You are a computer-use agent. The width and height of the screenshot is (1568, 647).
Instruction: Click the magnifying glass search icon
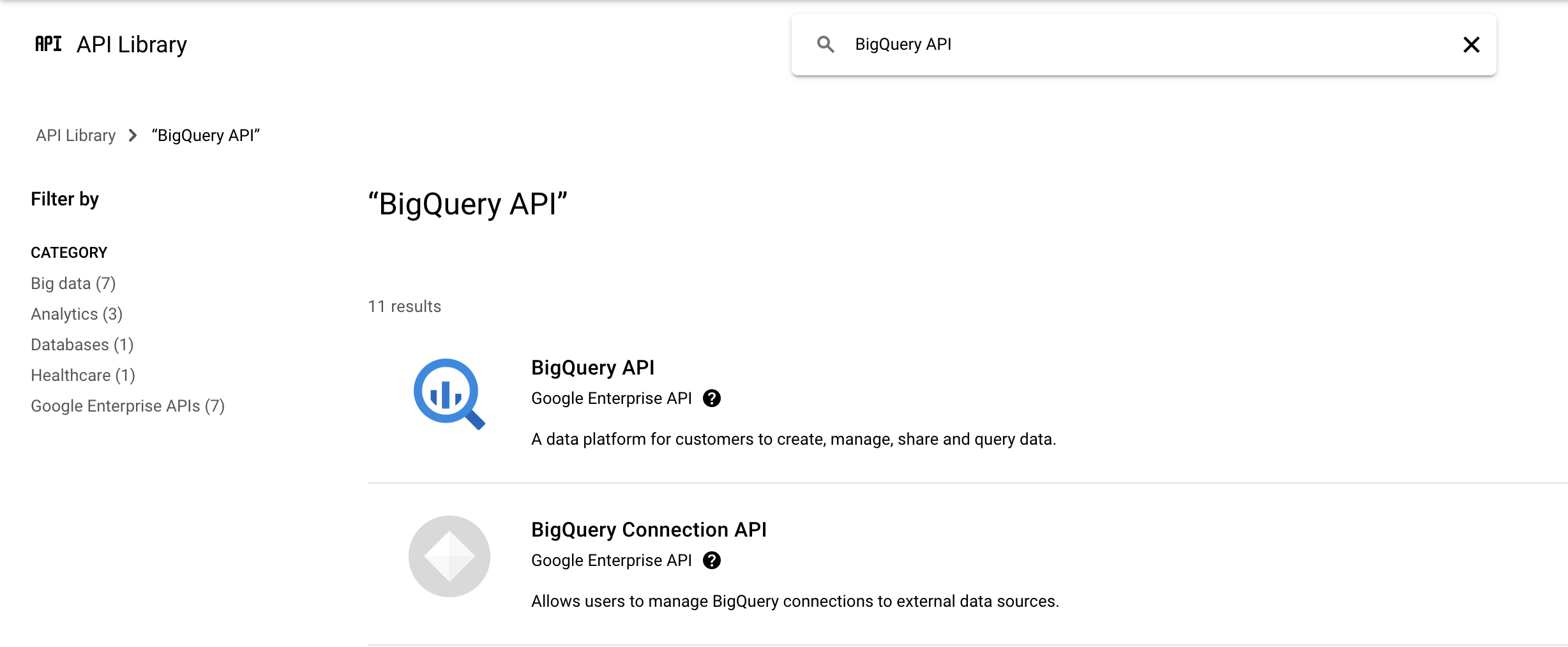pos(825,44)
